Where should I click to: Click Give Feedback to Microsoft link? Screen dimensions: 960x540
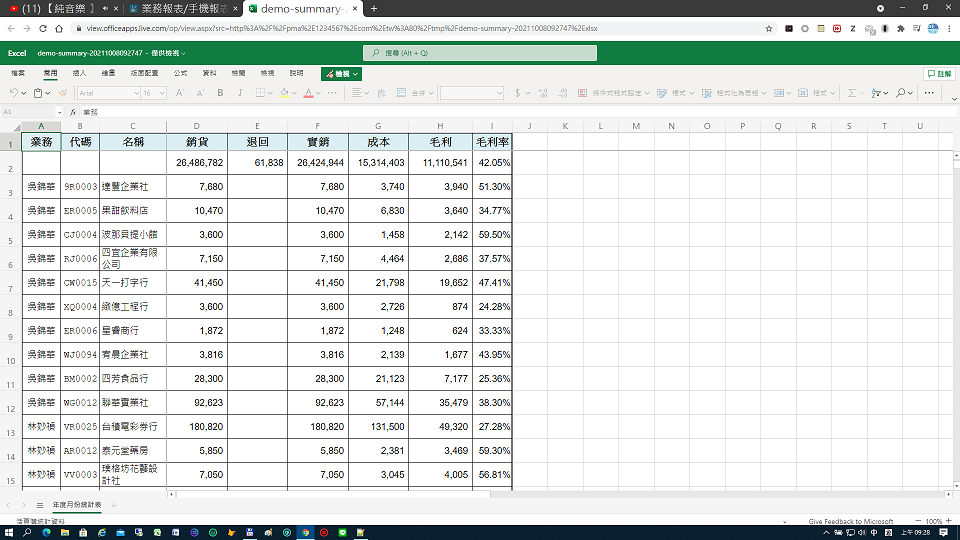pos(850,522)
